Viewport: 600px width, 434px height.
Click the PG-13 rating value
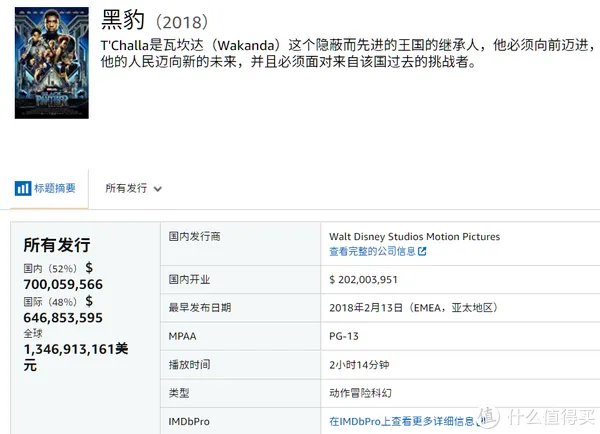[344, 336]
